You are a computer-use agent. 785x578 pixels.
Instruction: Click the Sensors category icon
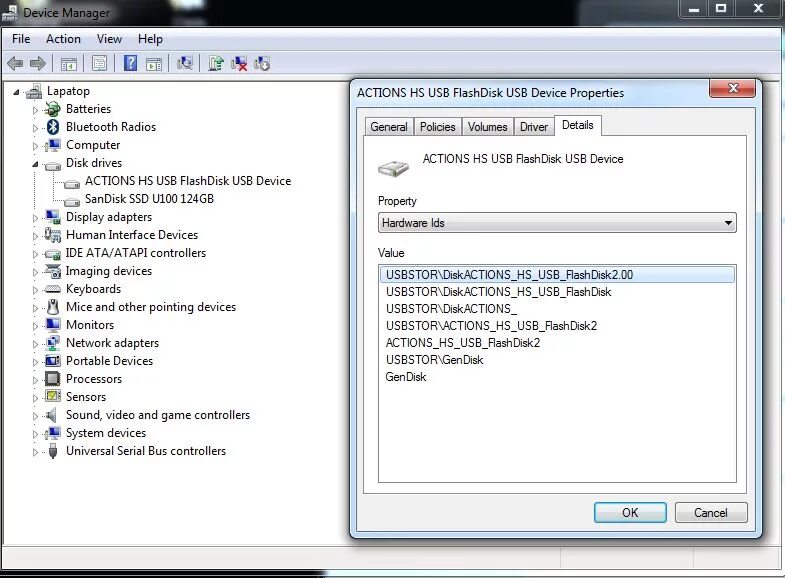click(53, 396)
